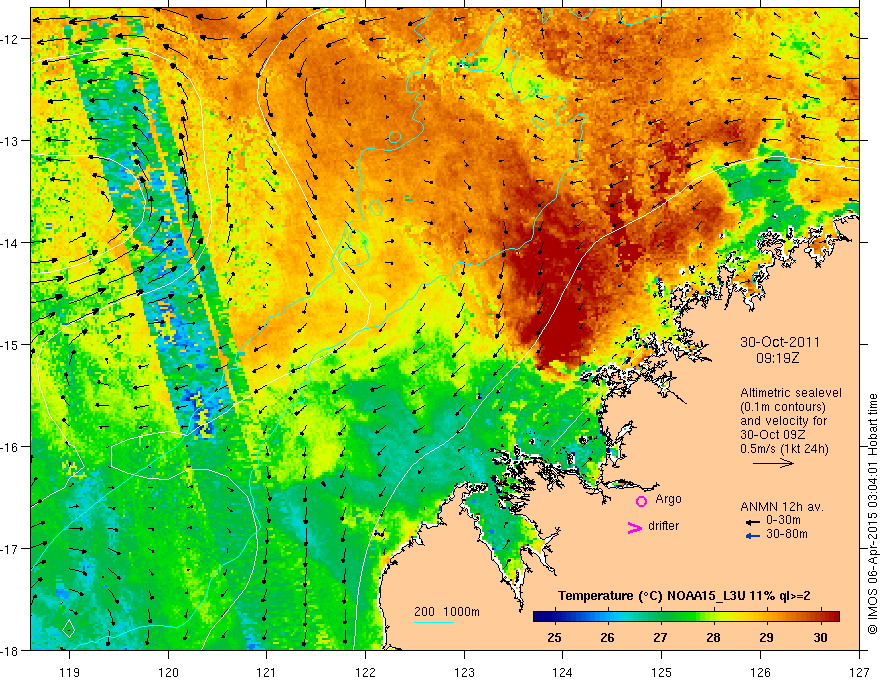The width and height of the screenshot is (880, 680).
Task: Click the 0-30m depth label
Action: 783,520
